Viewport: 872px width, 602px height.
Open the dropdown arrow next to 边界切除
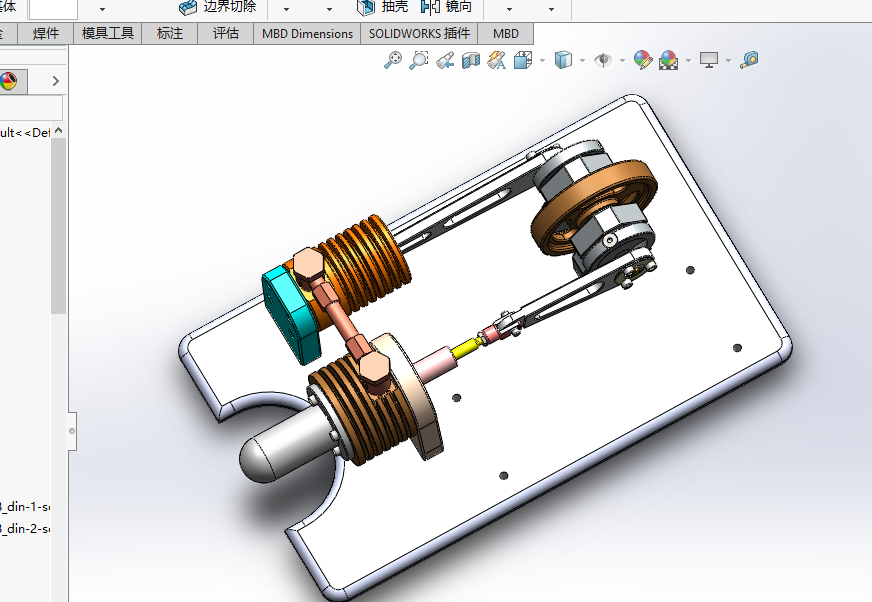[286, 9]
